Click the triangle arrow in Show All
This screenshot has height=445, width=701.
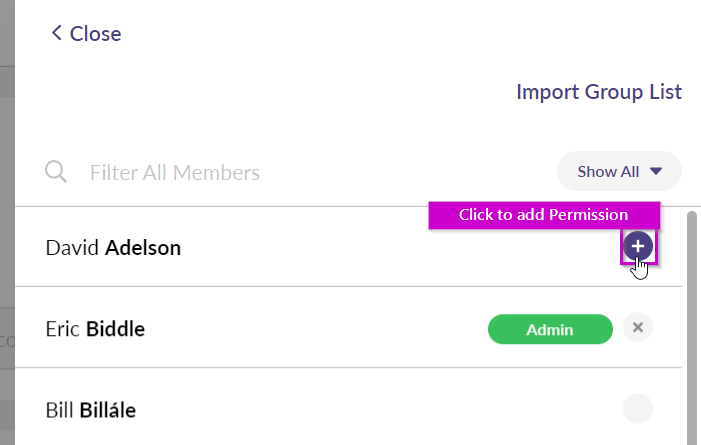click(656, 171)
